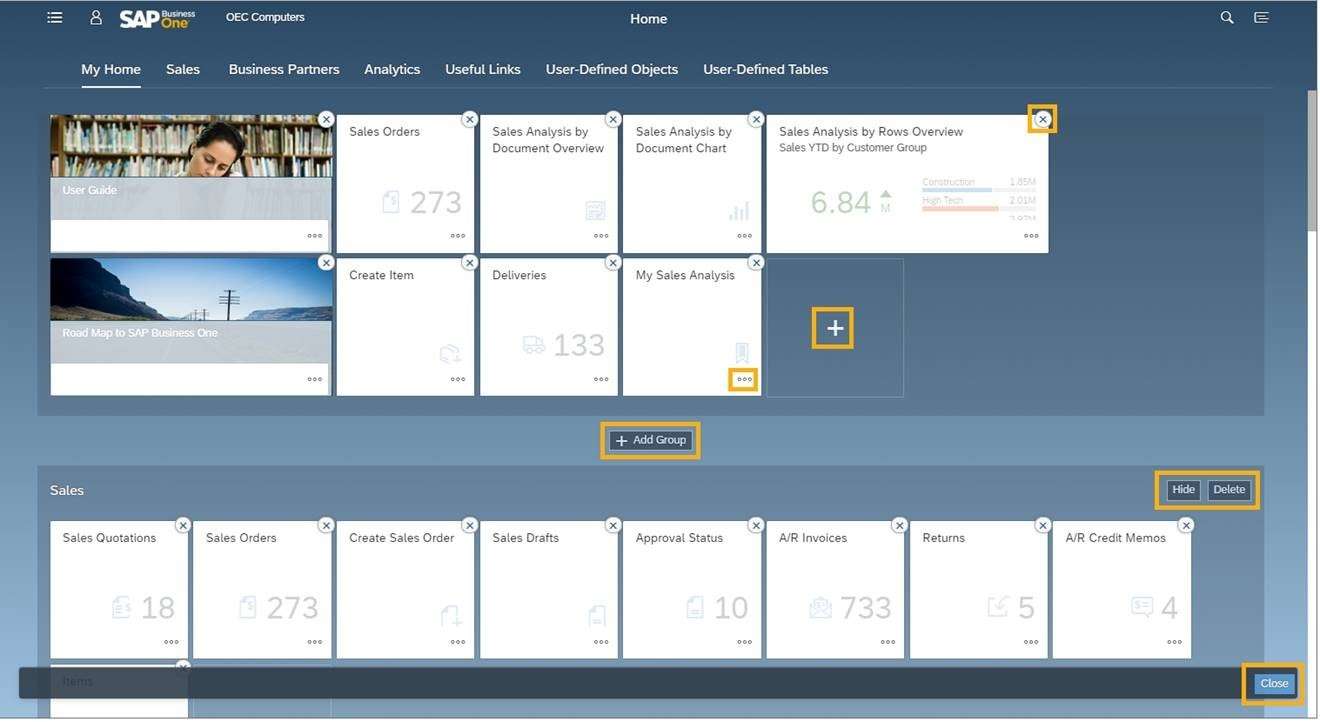Open more options on Create Item tile

pyautogui.click(x=458, y=380)
